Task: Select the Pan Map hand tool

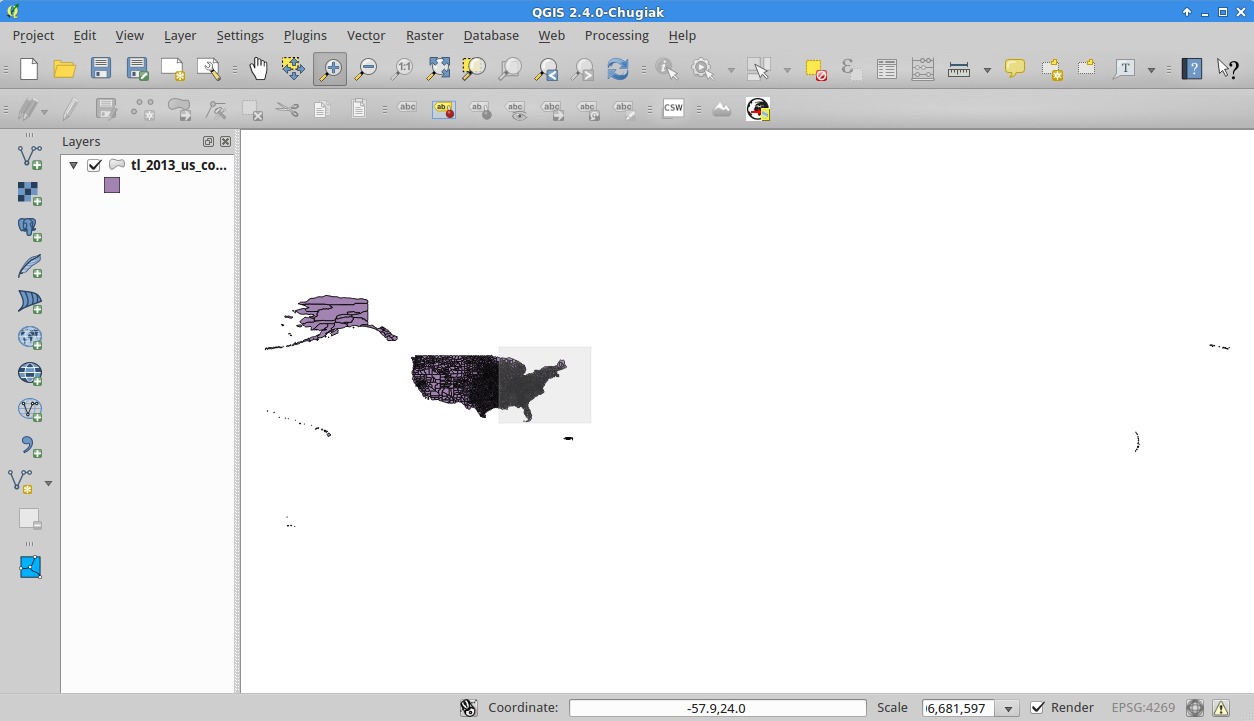Action: [x=258, y=69]
